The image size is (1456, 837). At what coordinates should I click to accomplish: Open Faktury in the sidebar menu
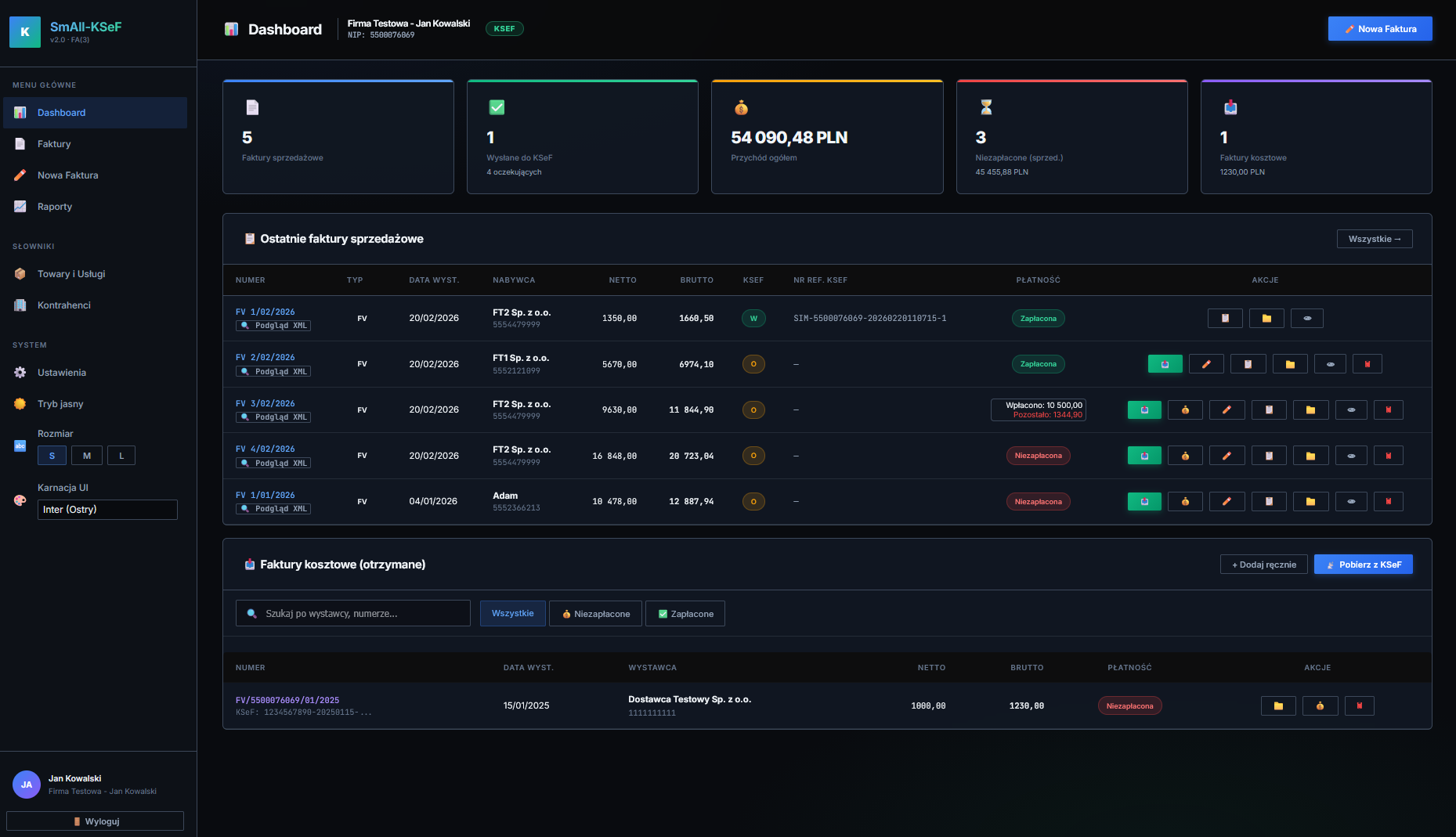pyautogui.click(x=54, y=144)
